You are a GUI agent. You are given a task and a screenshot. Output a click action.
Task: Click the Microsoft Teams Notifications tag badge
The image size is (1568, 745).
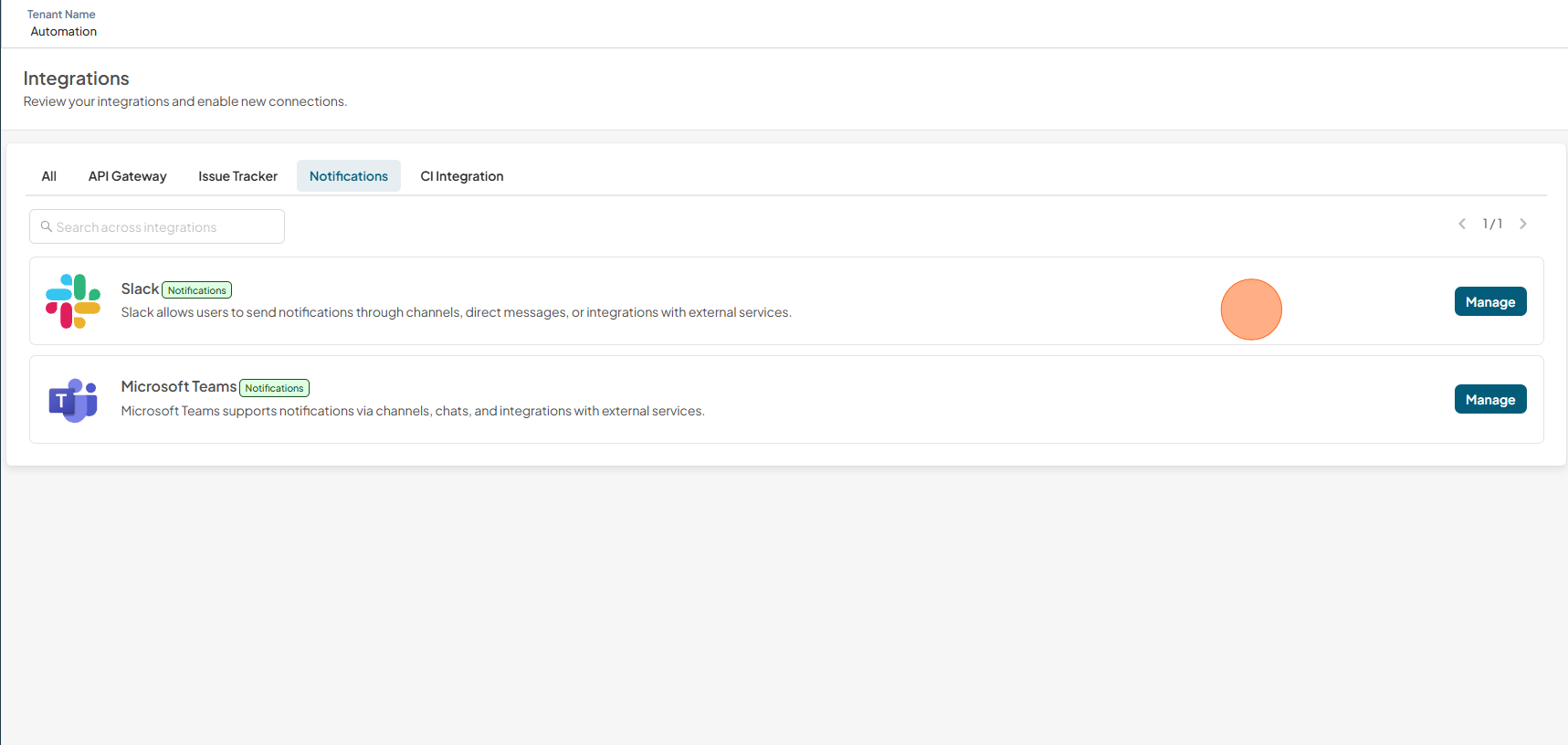coord(274,388)
